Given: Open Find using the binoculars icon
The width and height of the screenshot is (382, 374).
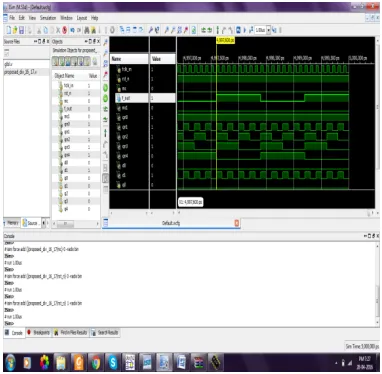Looking at the screenshot, I should click(86, 30).
